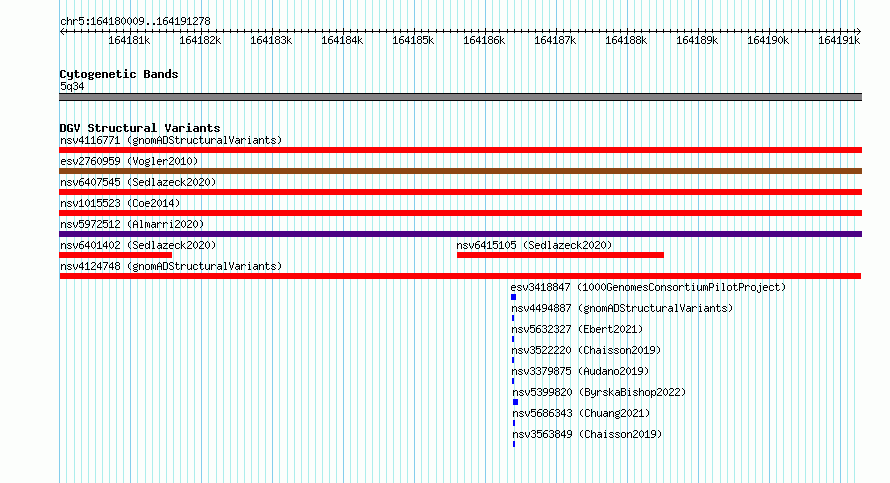The height and width of the screenshot is (483, 890).
Task: Open the esv2760959 Vogler2010 variant label
Action: point(129,161)
